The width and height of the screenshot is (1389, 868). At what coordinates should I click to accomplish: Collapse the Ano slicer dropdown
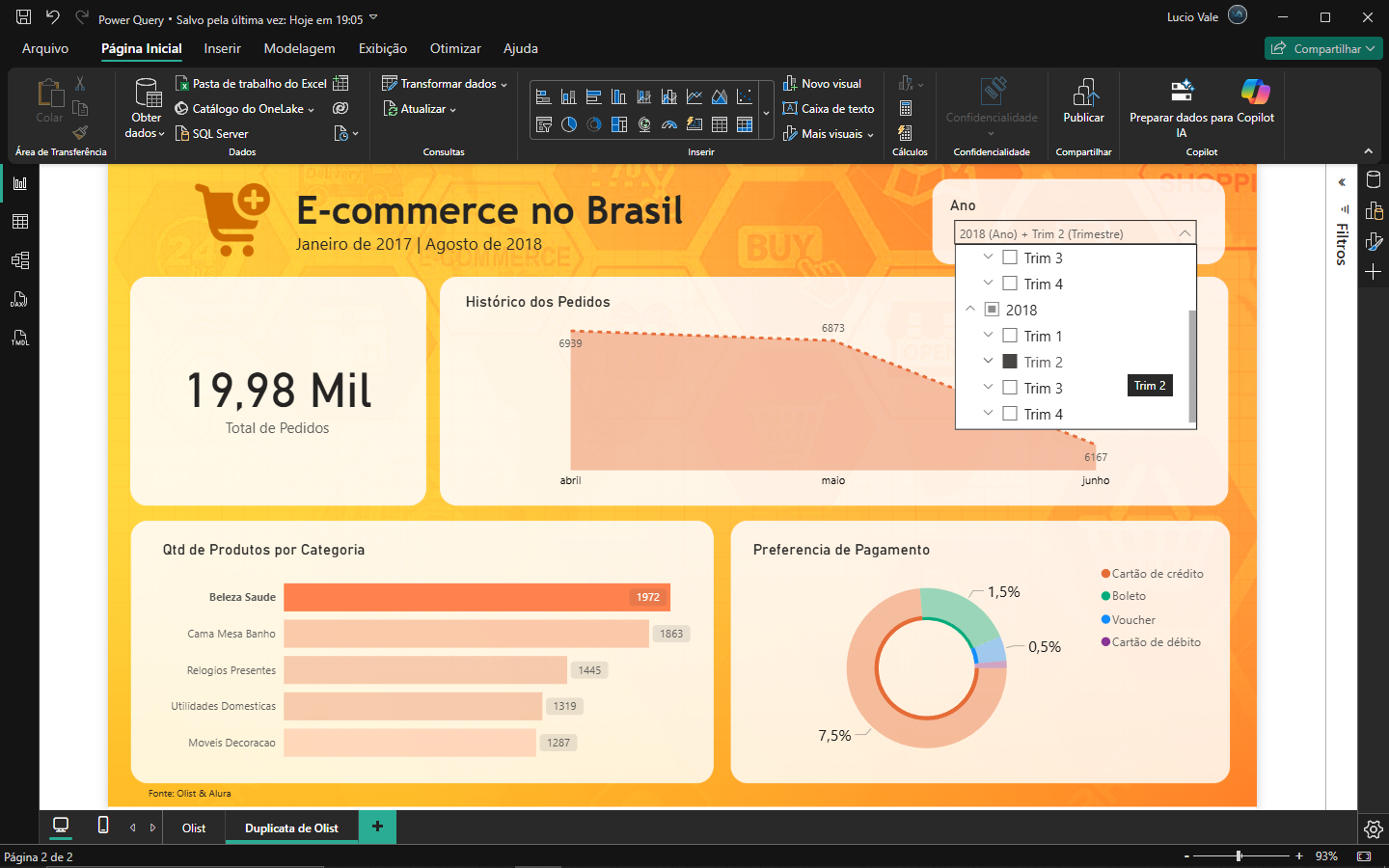(x=1185, y=233)
